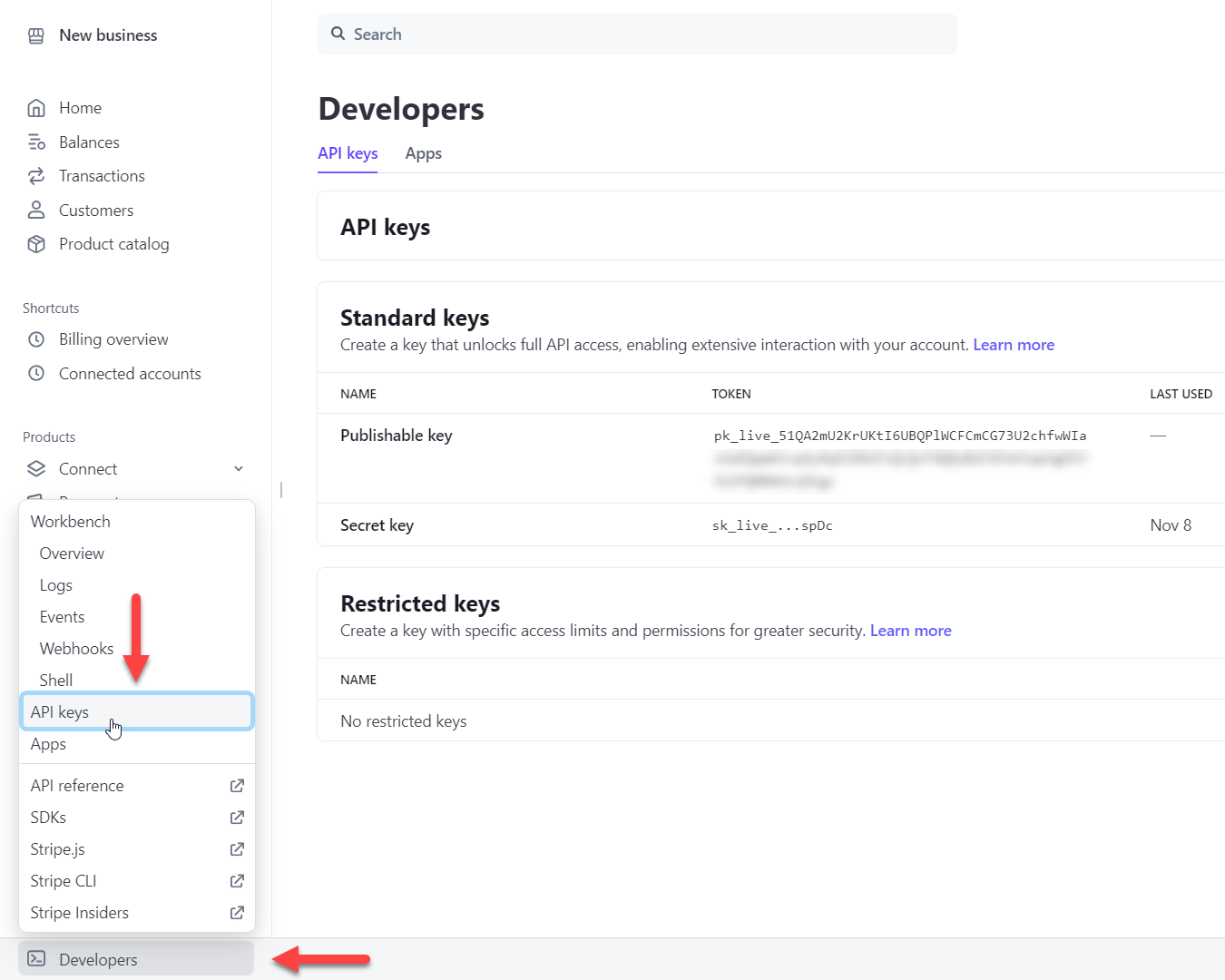Click the TOKEN column header

[731, 394]
